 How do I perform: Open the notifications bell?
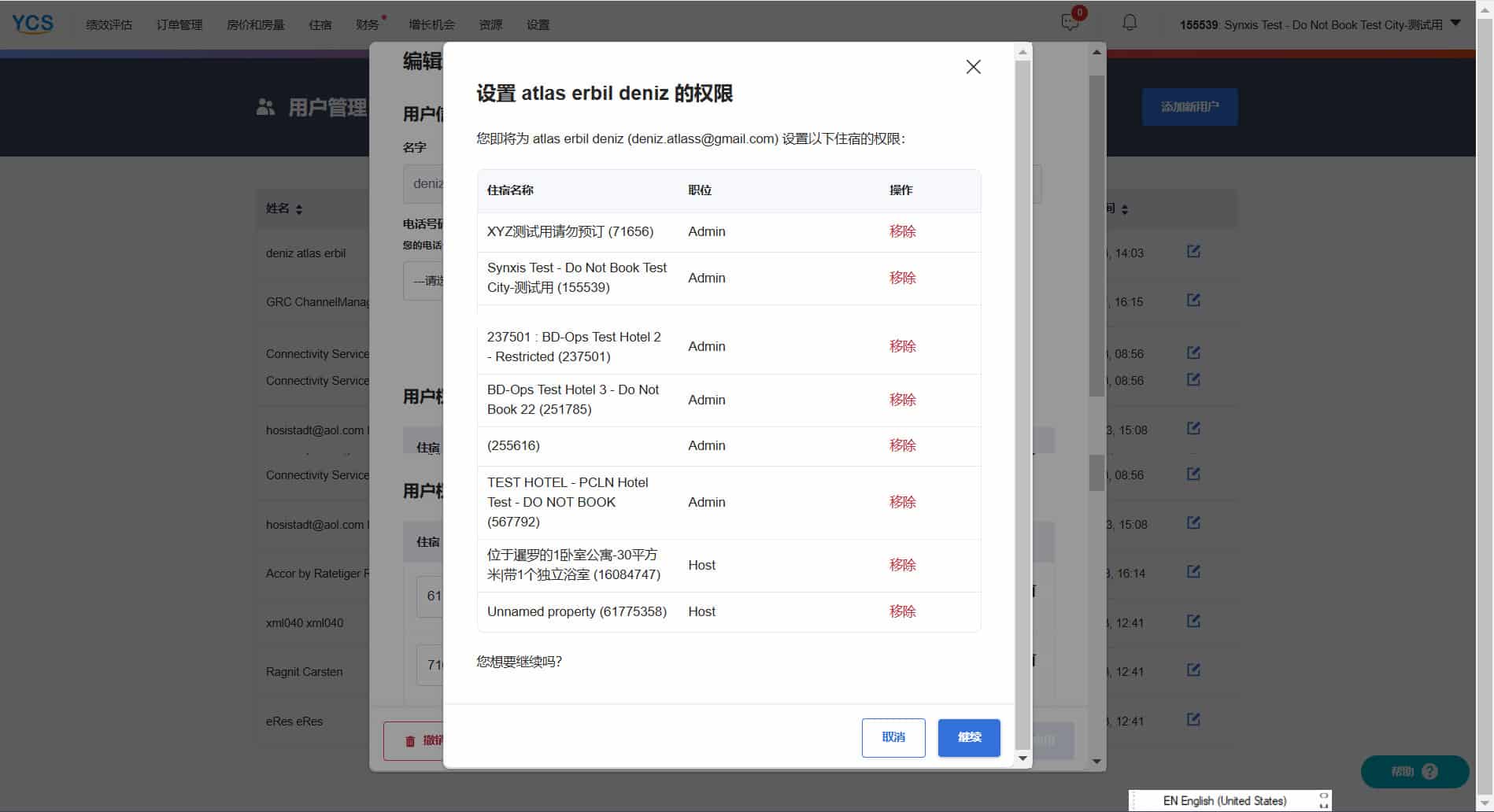pyautogui.click(x=1130, y=23)
